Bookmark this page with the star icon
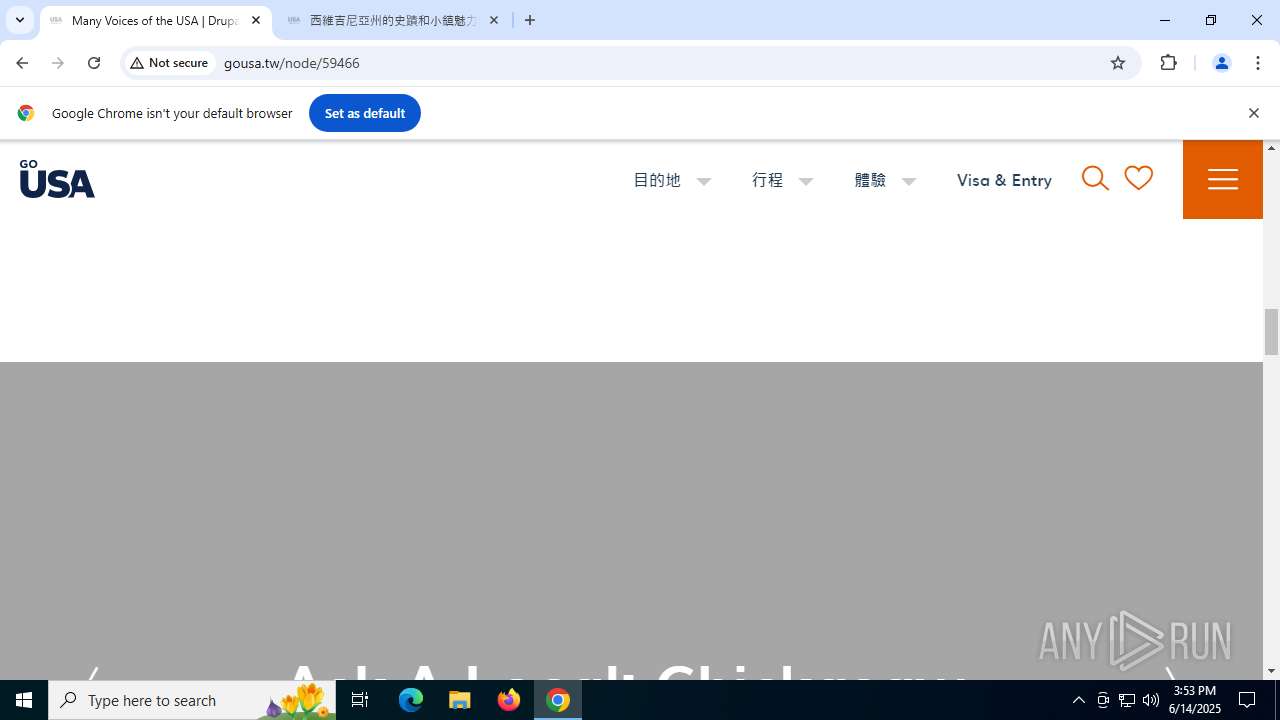Screen dimensions: 1280x720 (1118, 63)
